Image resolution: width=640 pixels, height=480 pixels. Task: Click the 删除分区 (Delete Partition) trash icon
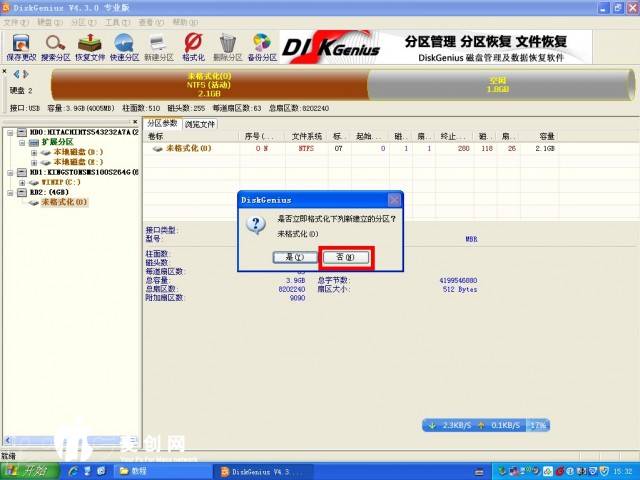coord(228,46)
